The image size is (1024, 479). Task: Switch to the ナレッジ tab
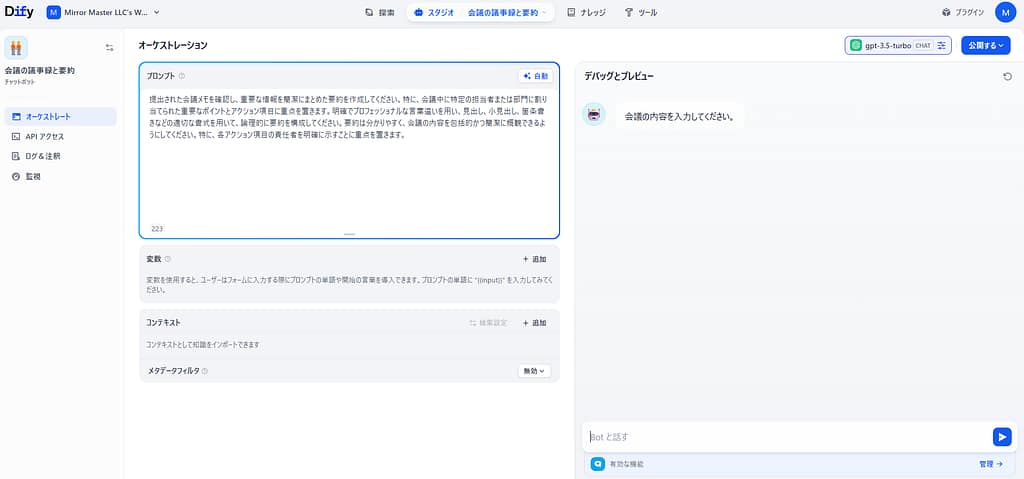(x=585, y=13)
